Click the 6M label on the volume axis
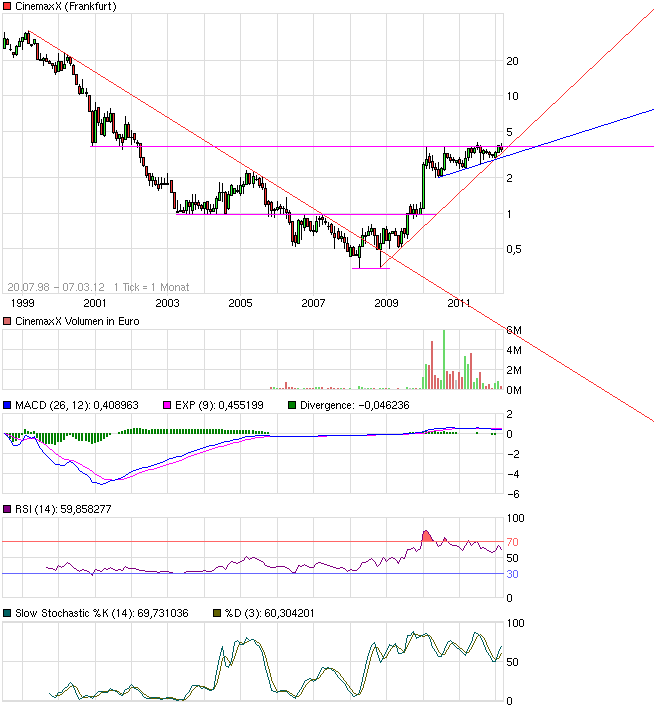The height and width of the screenshot is (710, 654). coord(515,331)
